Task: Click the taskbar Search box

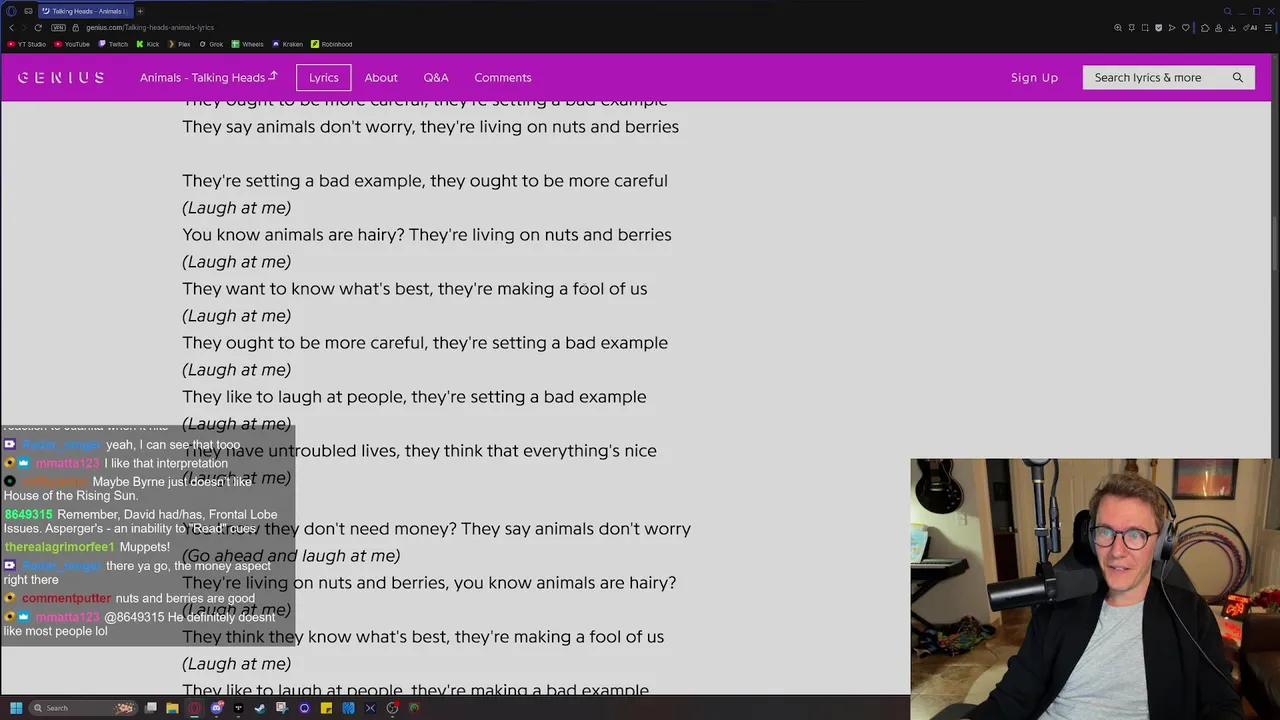Action: [x=82, y=708]
